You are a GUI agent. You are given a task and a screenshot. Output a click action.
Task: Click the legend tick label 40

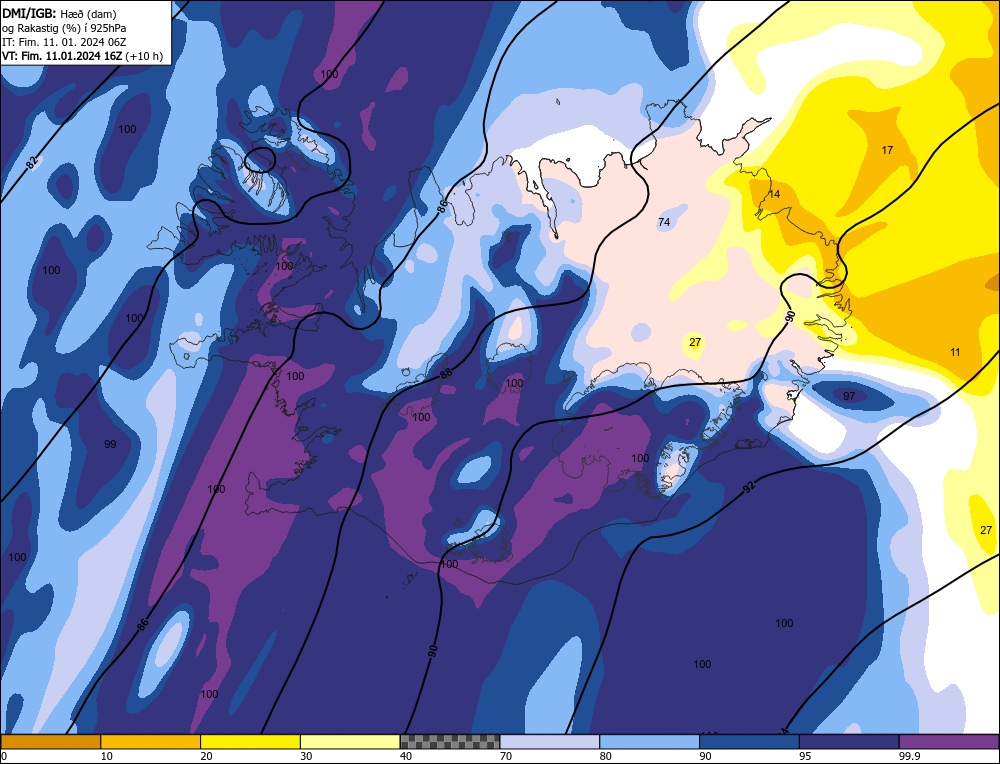(x=406, y=756)
